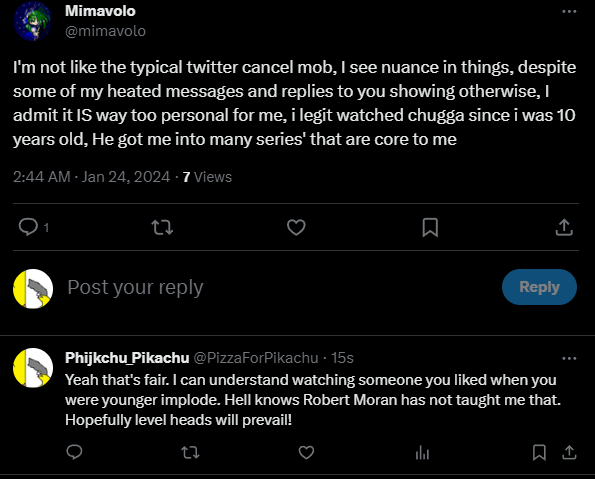The width and height of the screenshot is (595, 479).
Task: Open the @PizzaForPikachu profile link
Action: pyautogui.click(x=256, y=358)
